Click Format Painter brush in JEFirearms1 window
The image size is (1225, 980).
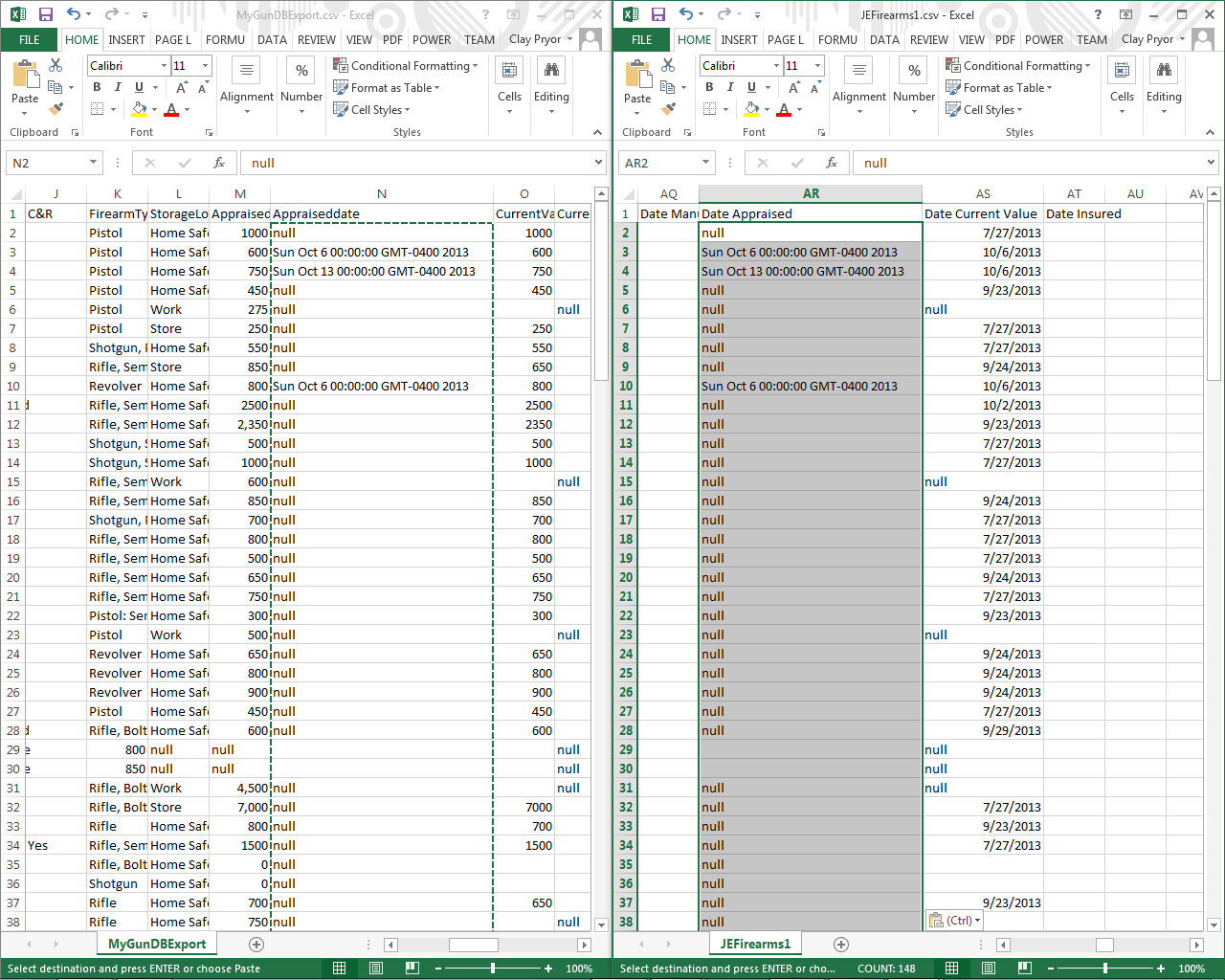(x=668, y=109)
